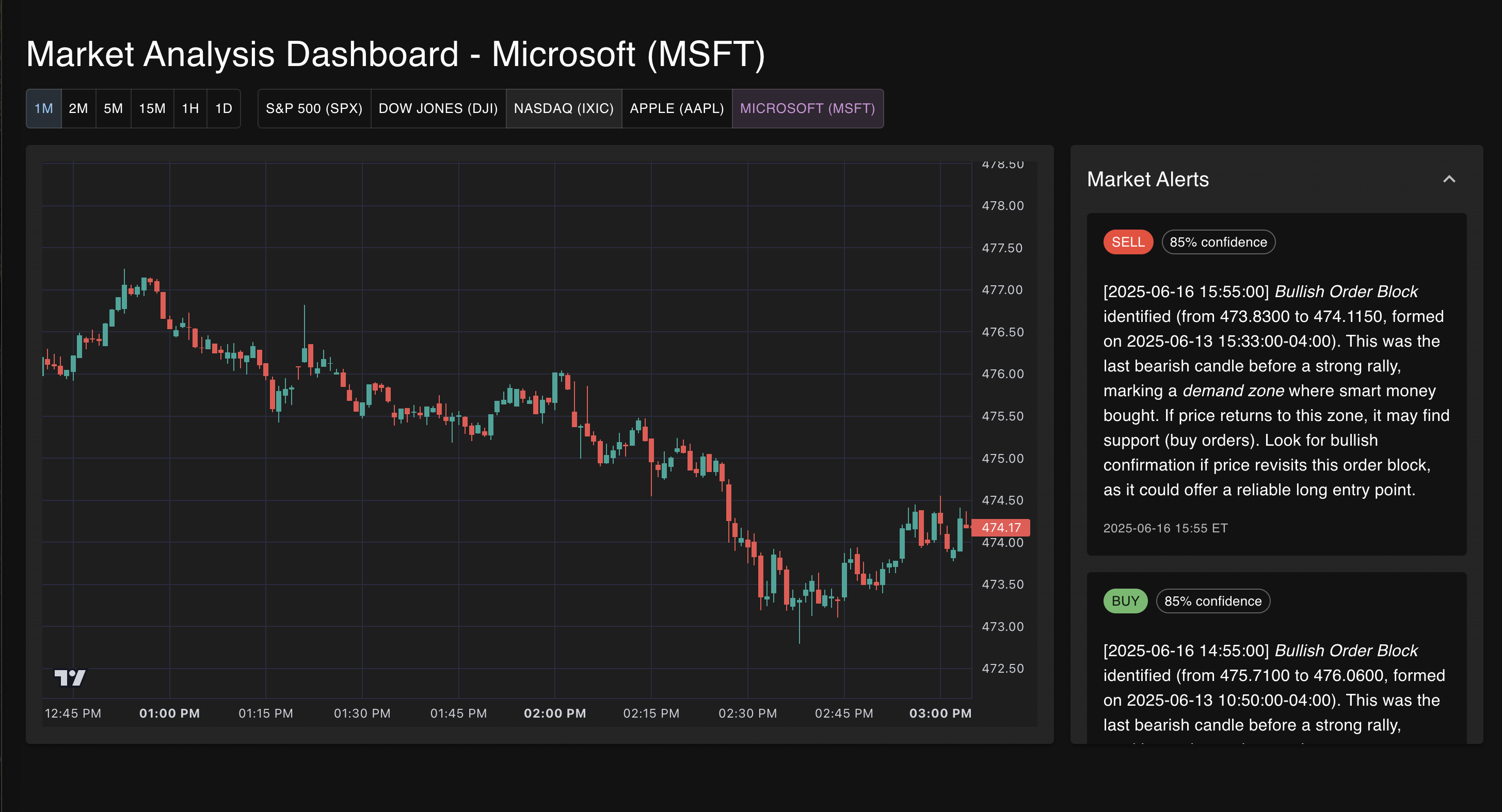Click 85% confidence pill in BUY alert
Screen dimensions: 1502x812
1213,601
